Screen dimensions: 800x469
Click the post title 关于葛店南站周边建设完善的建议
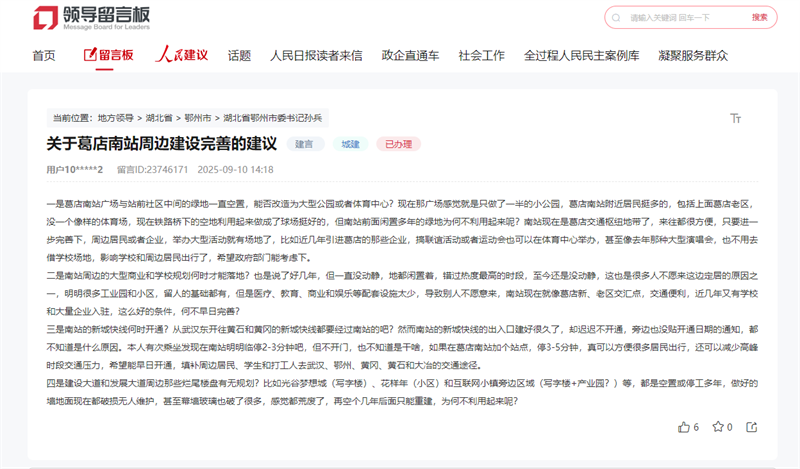(x=162, y=144)
